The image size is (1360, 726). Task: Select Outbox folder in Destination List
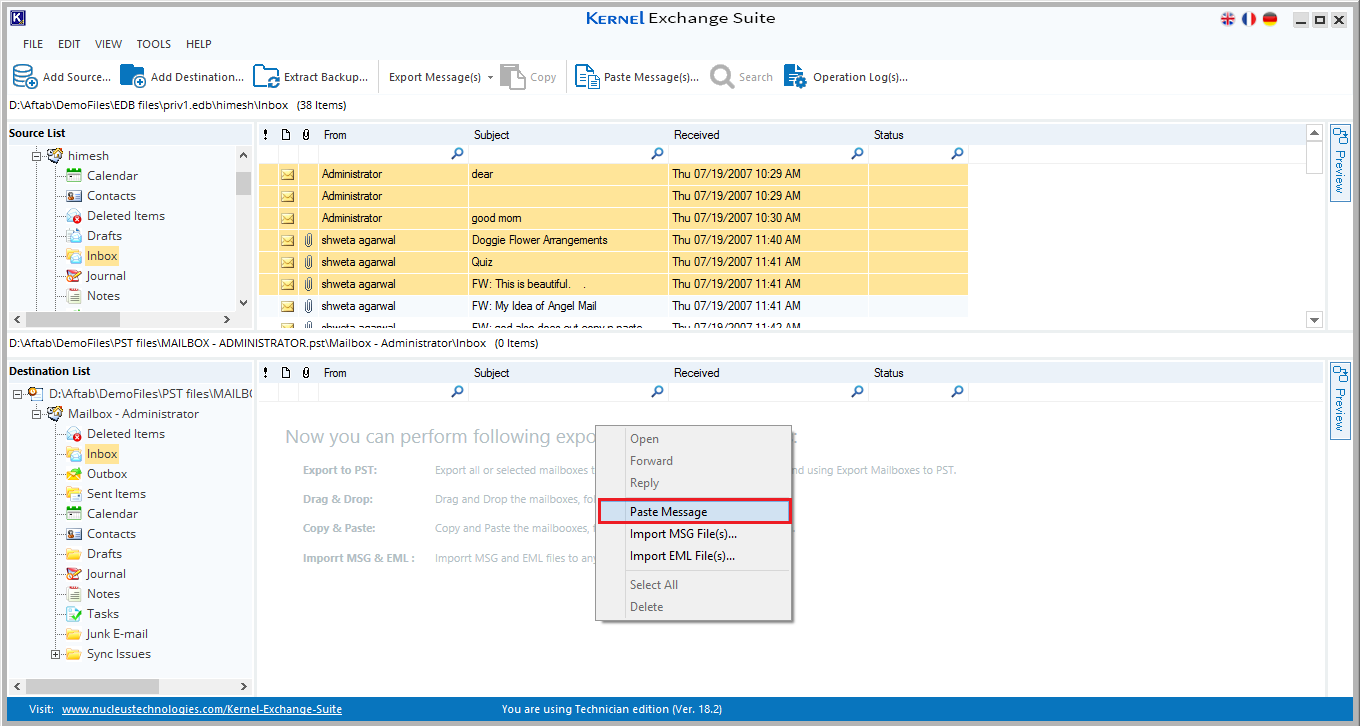point(107,474)
